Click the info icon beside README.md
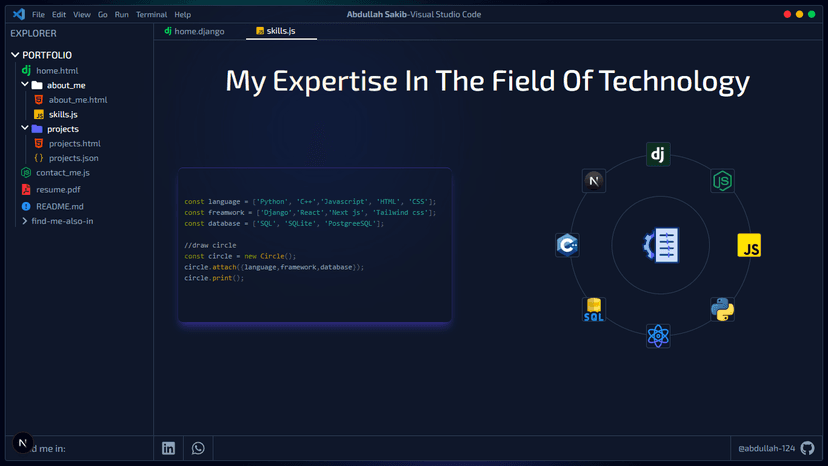 [x=26, y=206]
